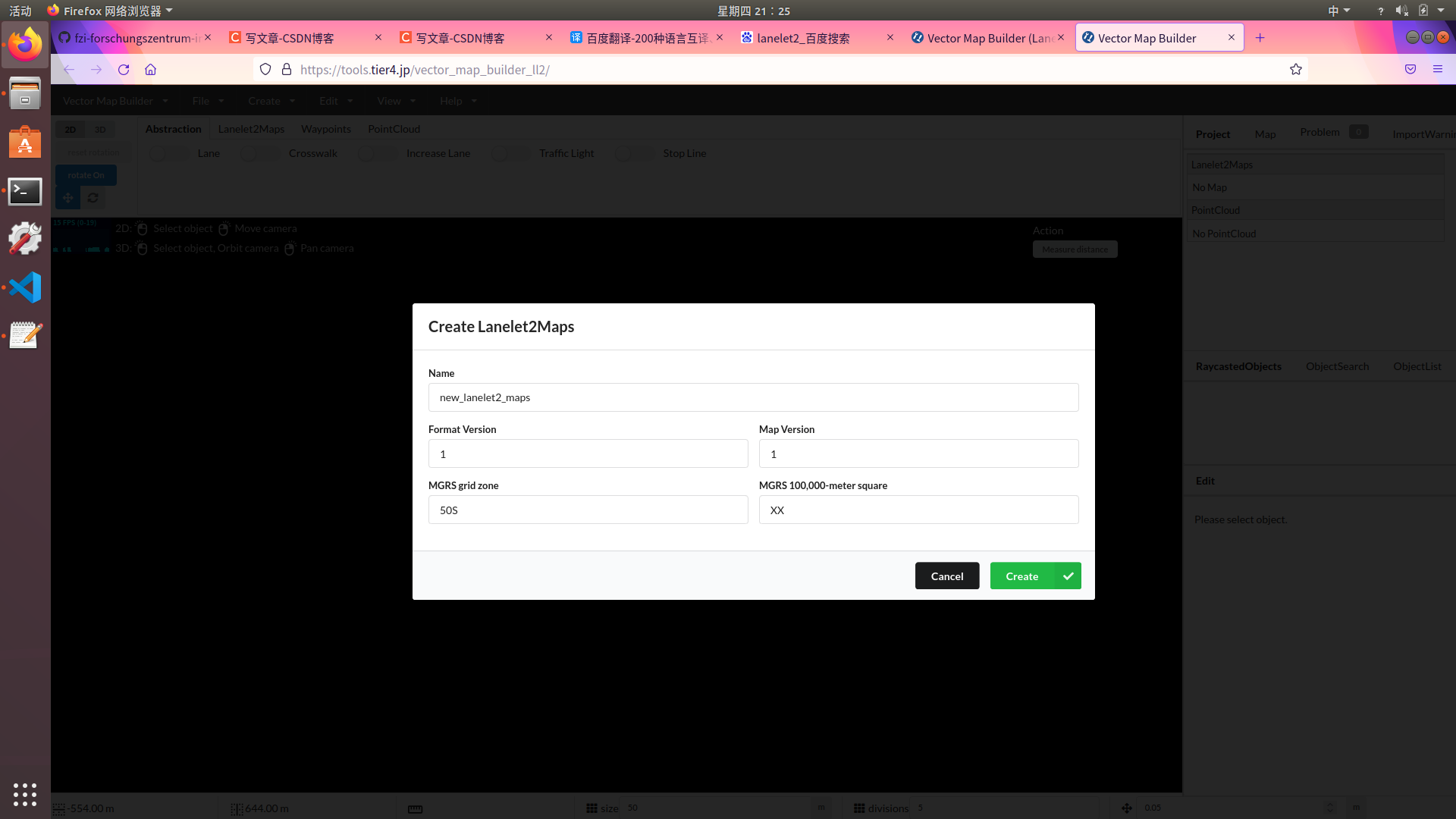Screen dimensions: 1456x819
Task: Switch to the Waypoints tab
Action: pyautogui.click(x=326, y=129)
